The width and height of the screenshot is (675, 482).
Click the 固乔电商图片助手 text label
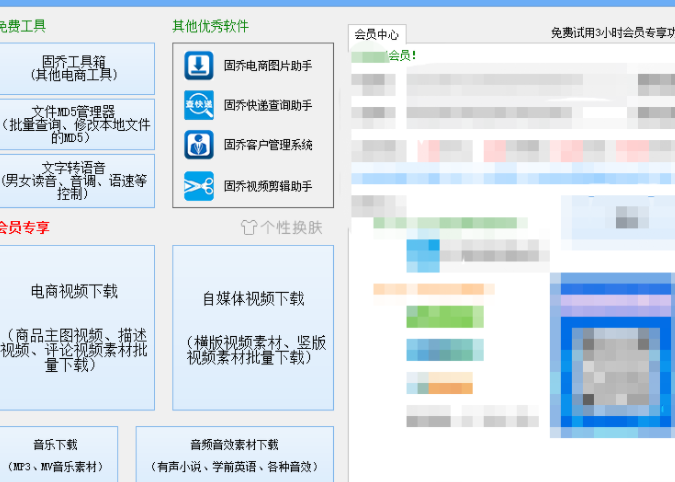268,66
